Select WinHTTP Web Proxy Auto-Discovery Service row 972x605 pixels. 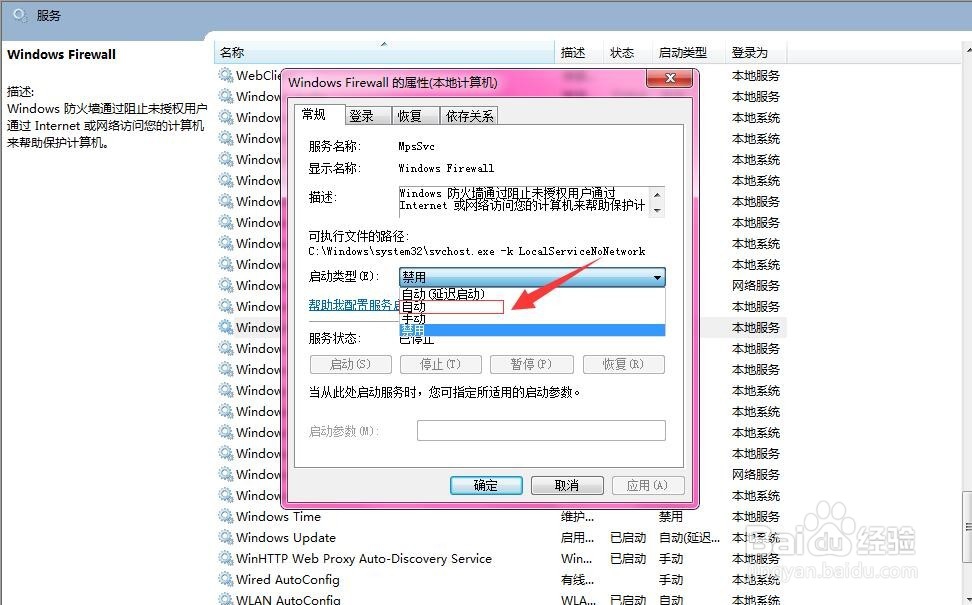(501, 559)
